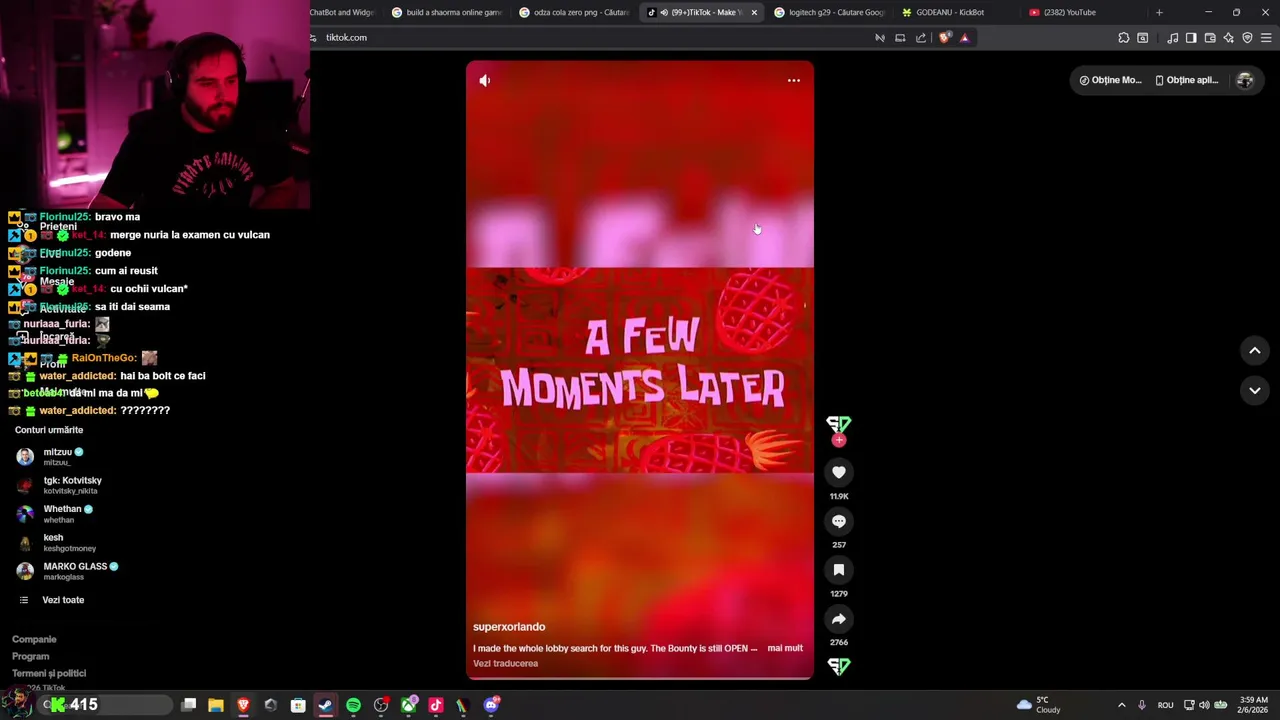Open the volume speaker icon in tray
This screenshot has height=720, width=1280.
pyautogui.click(x=1204, y=705)
